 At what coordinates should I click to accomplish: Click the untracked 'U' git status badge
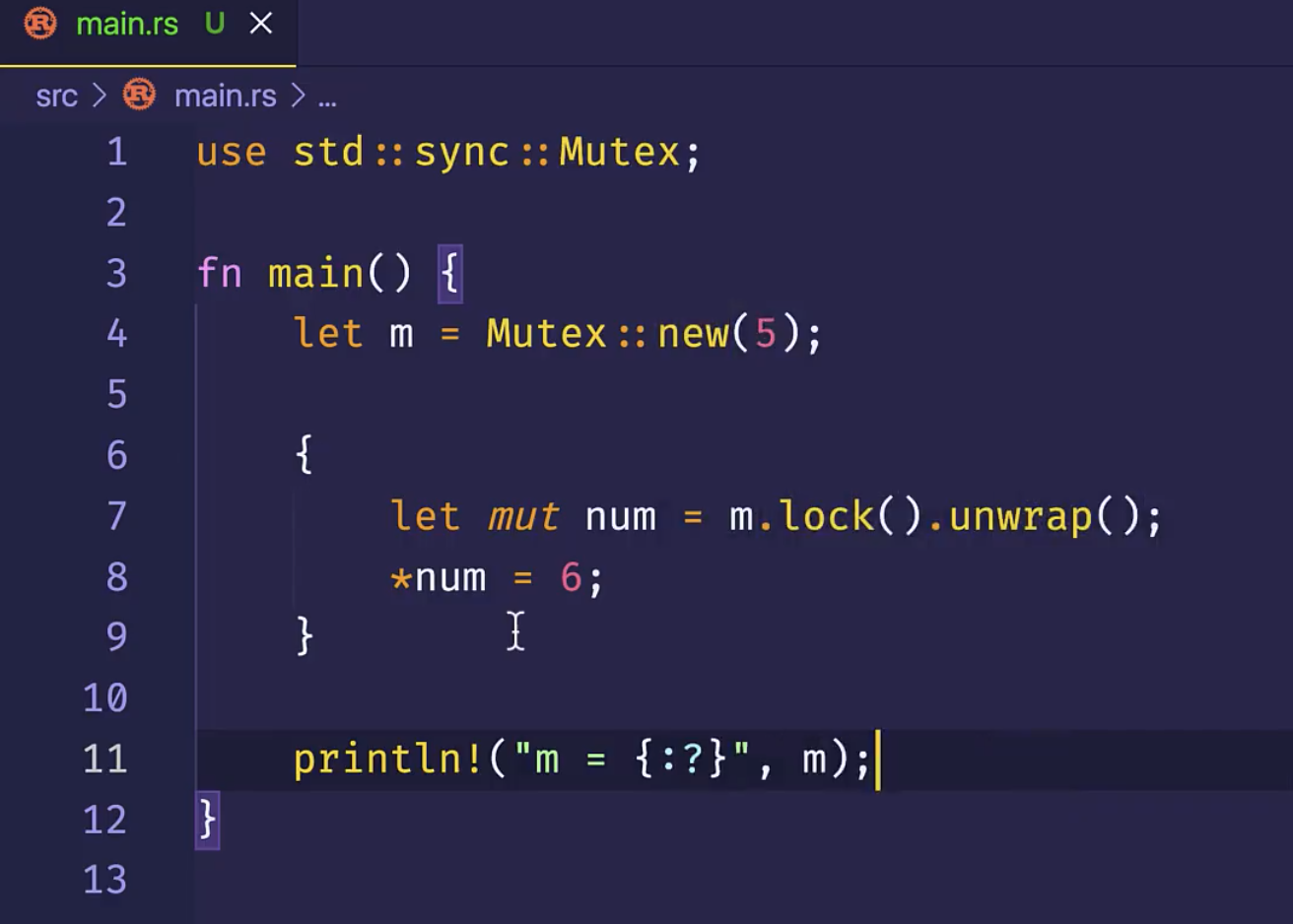tap(214, 24)
